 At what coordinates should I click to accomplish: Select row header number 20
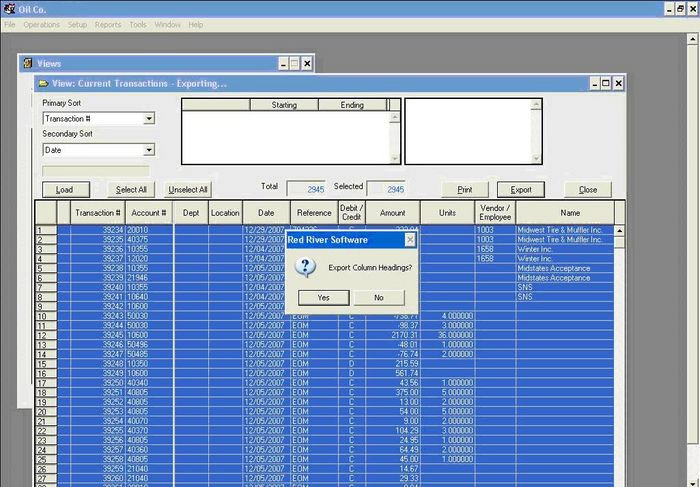click(46, 412)
